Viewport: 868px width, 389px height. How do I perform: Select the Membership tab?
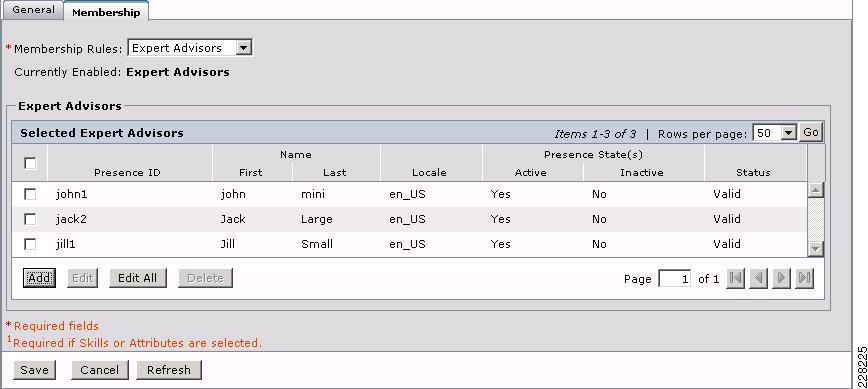(x=106, y=12)
